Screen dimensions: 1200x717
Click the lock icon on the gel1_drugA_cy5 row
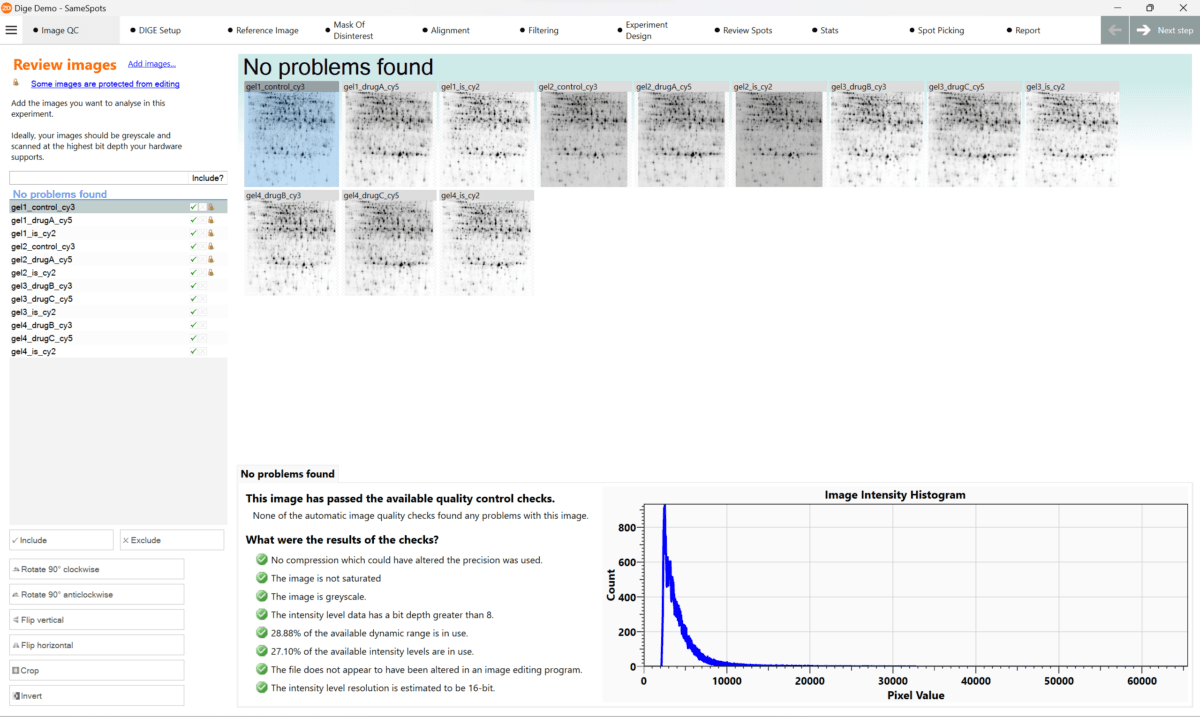pos(211,220)
